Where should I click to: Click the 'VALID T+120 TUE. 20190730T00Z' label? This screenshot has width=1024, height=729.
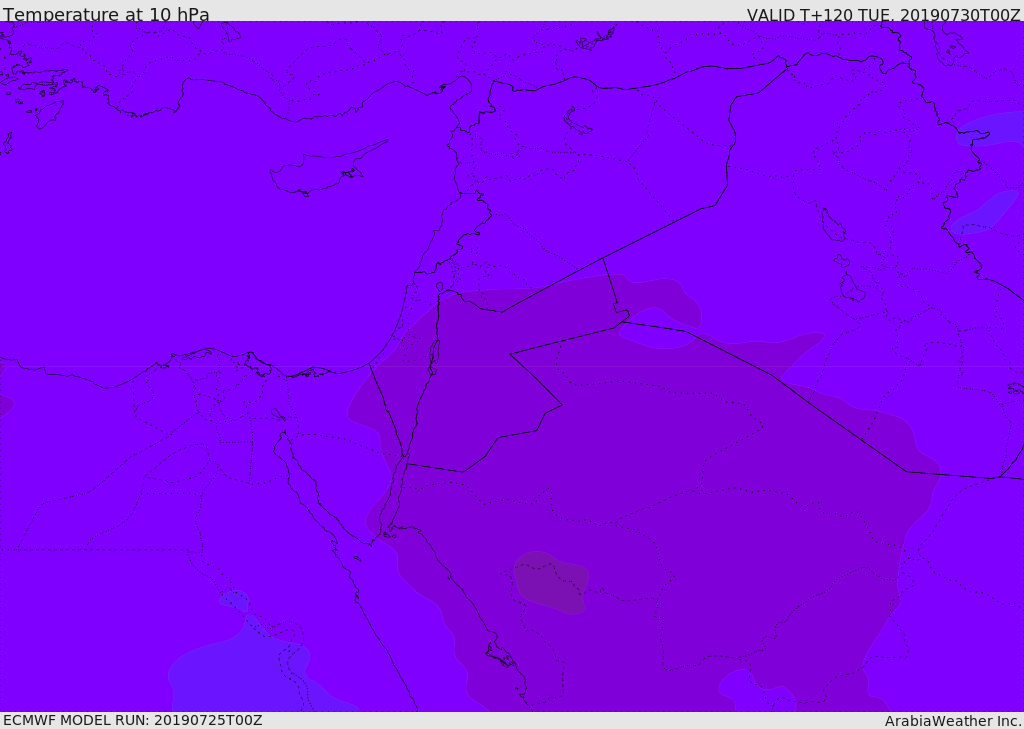[x=884, y=14]
